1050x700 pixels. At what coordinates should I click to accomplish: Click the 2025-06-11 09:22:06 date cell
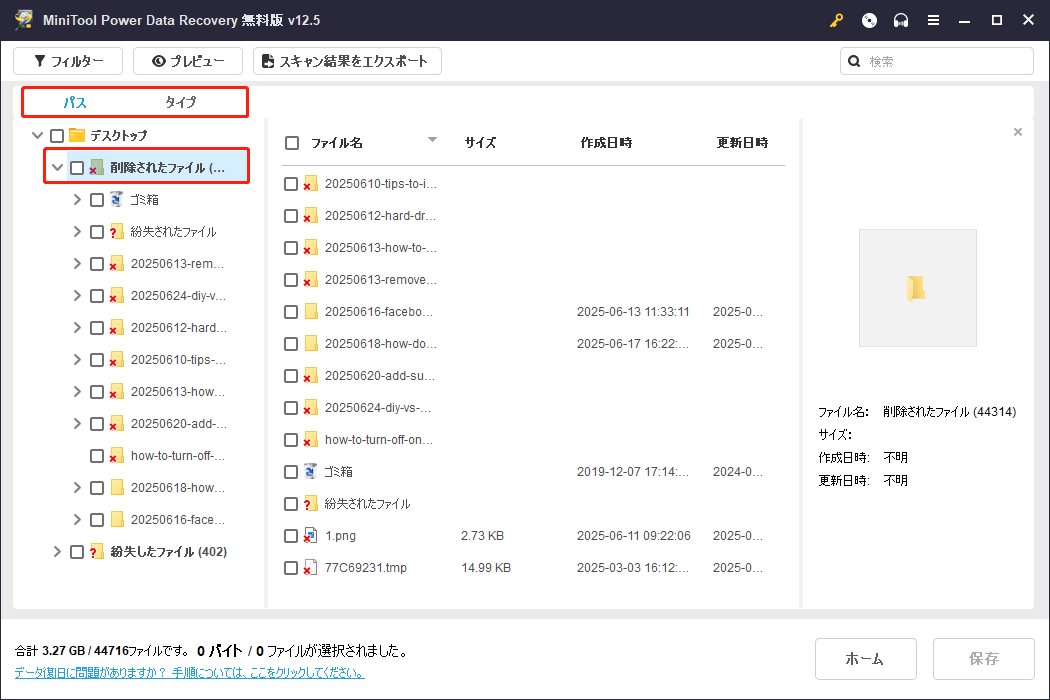pyautogui.click(x=633, y=536)
